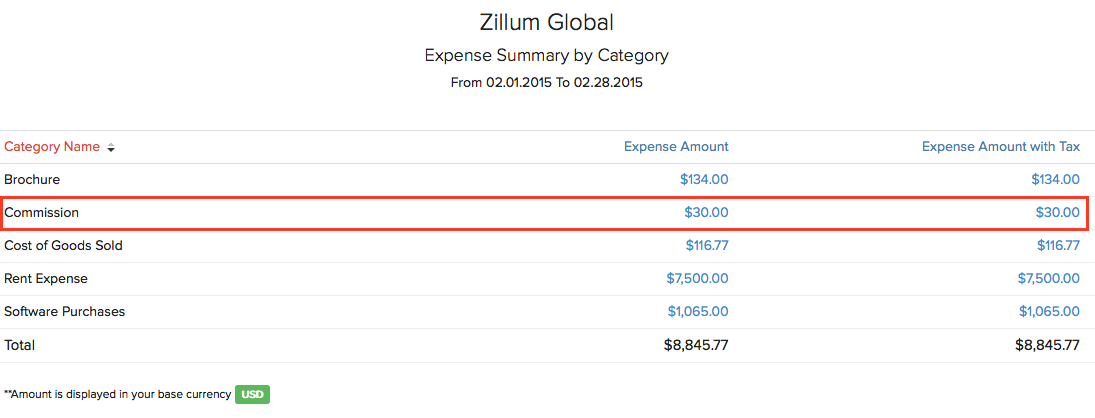The height and width of the screenshot is (418, 1095).
Task: Open Cost of Goods Sold amount $116.77
Action: 706,246
